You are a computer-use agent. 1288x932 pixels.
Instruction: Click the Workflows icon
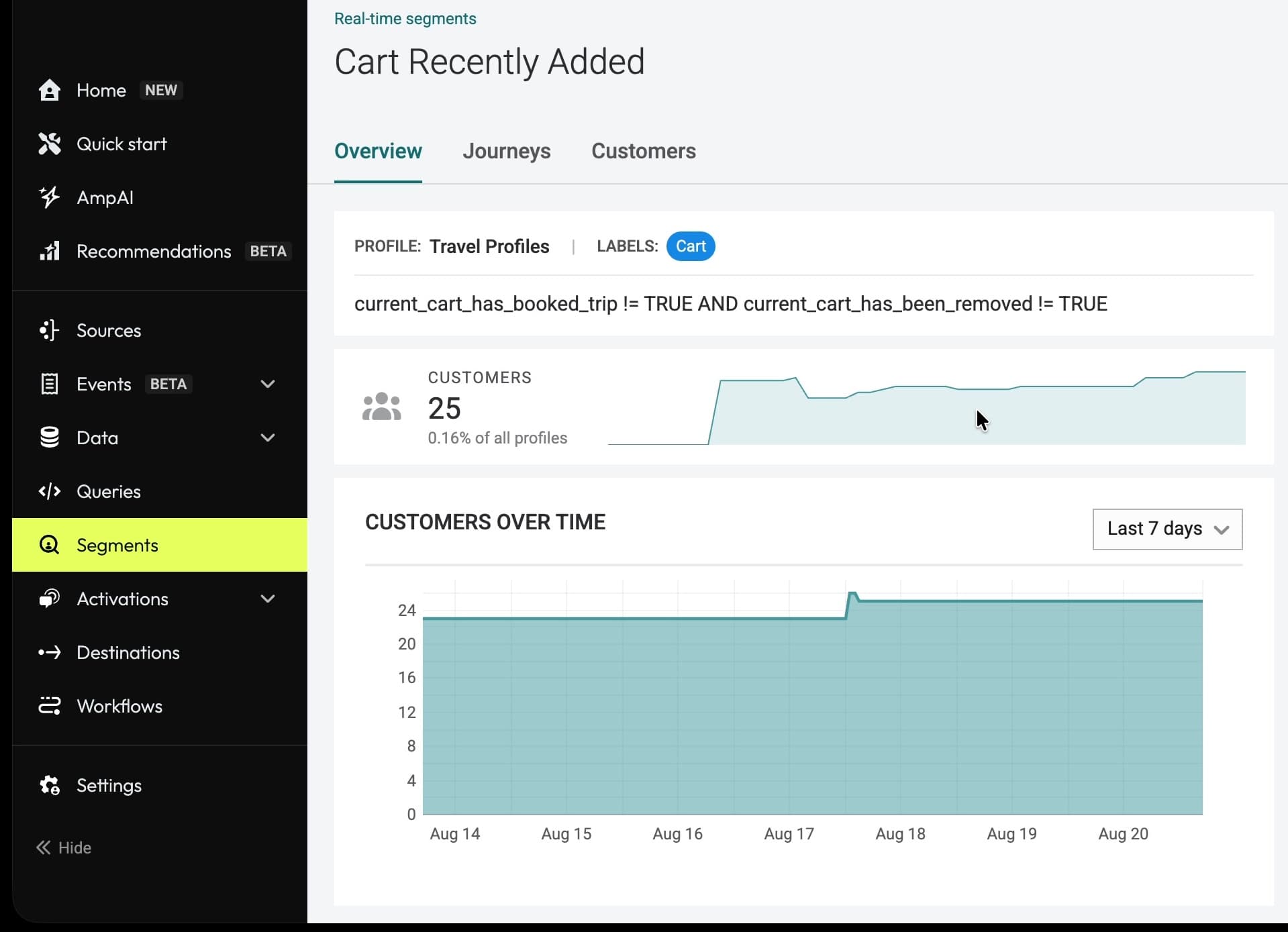tap(49, 706)
